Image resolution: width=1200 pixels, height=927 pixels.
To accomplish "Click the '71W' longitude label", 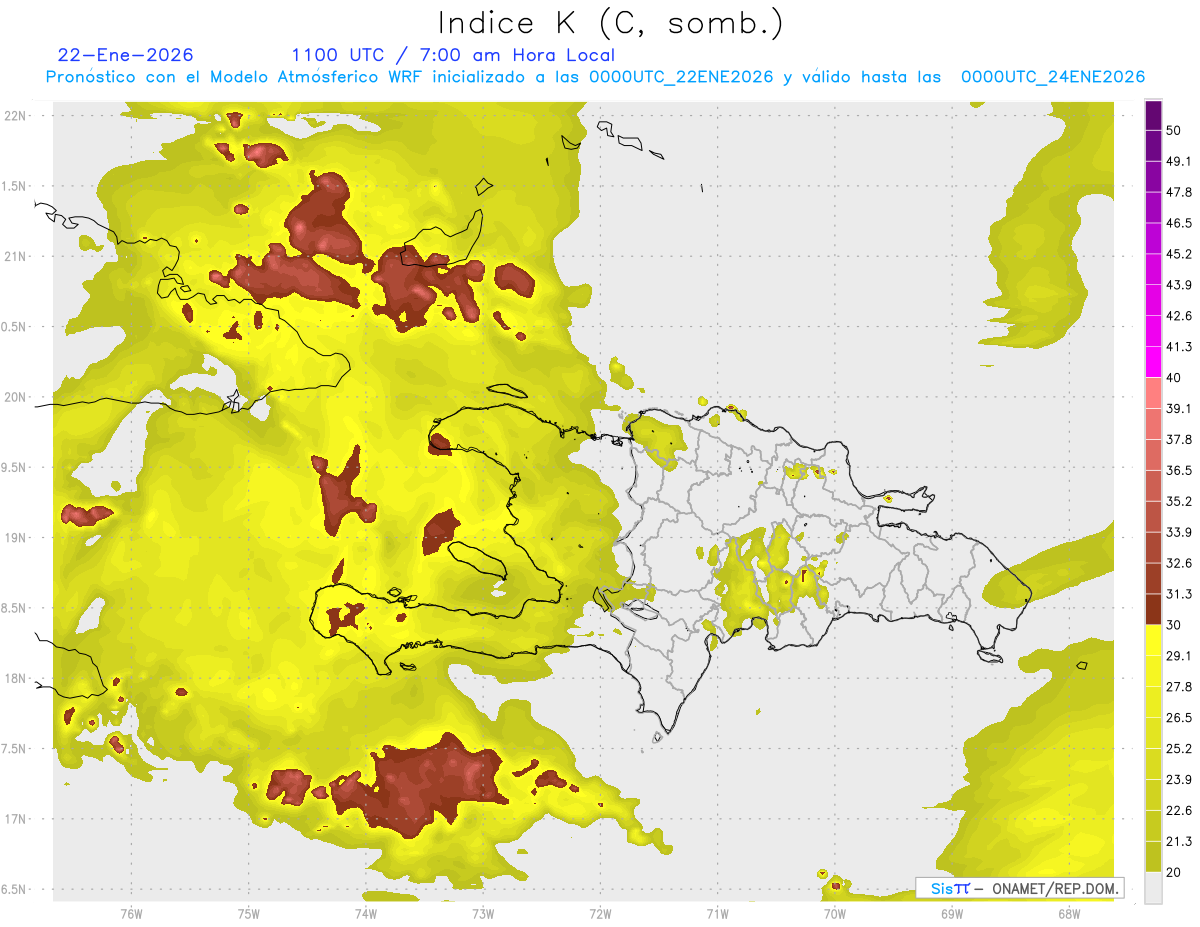I will click(x=718, y=913).
